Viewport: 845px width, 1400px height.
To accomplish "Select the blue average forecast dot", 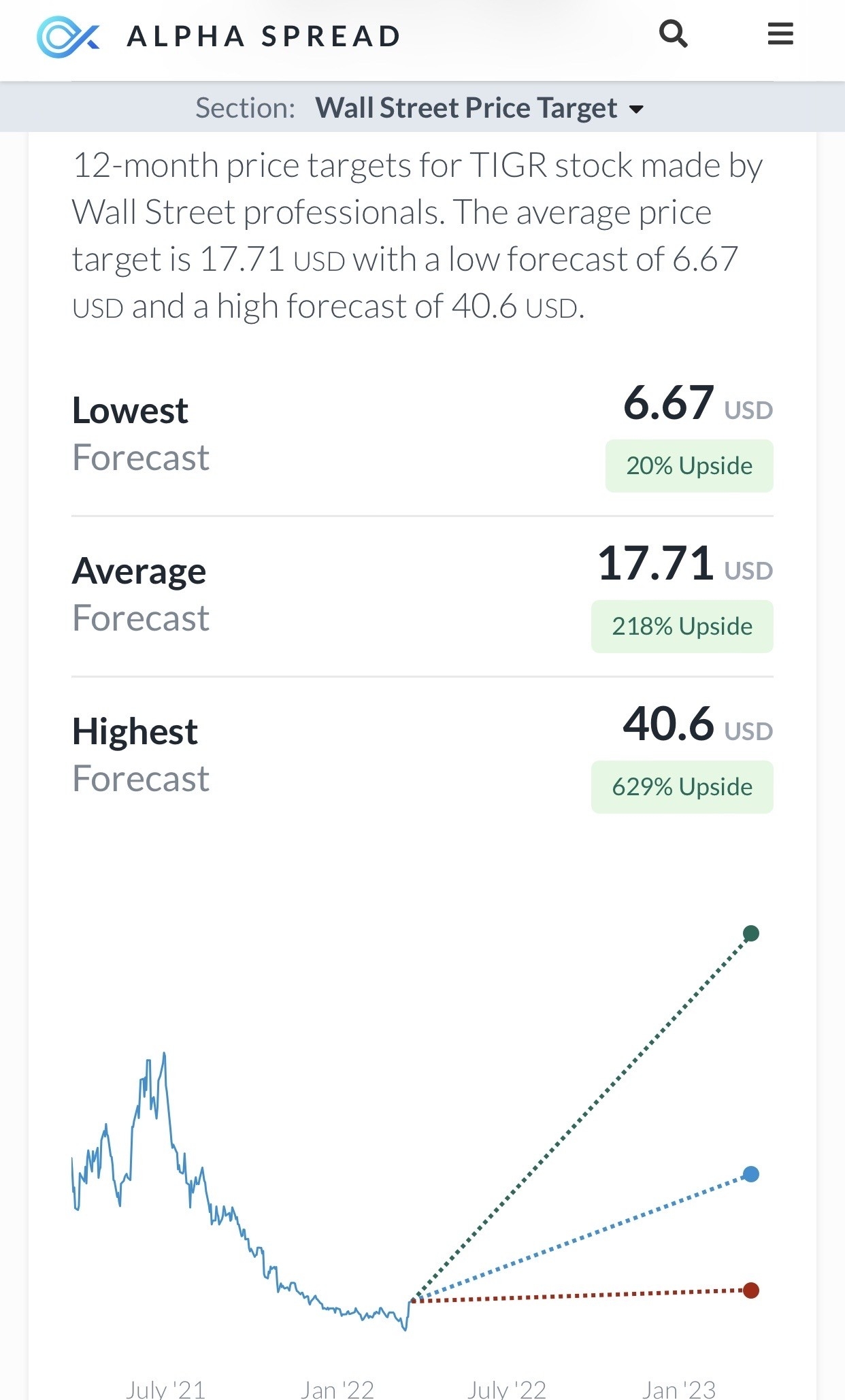I will click(x=751, y=1174).
